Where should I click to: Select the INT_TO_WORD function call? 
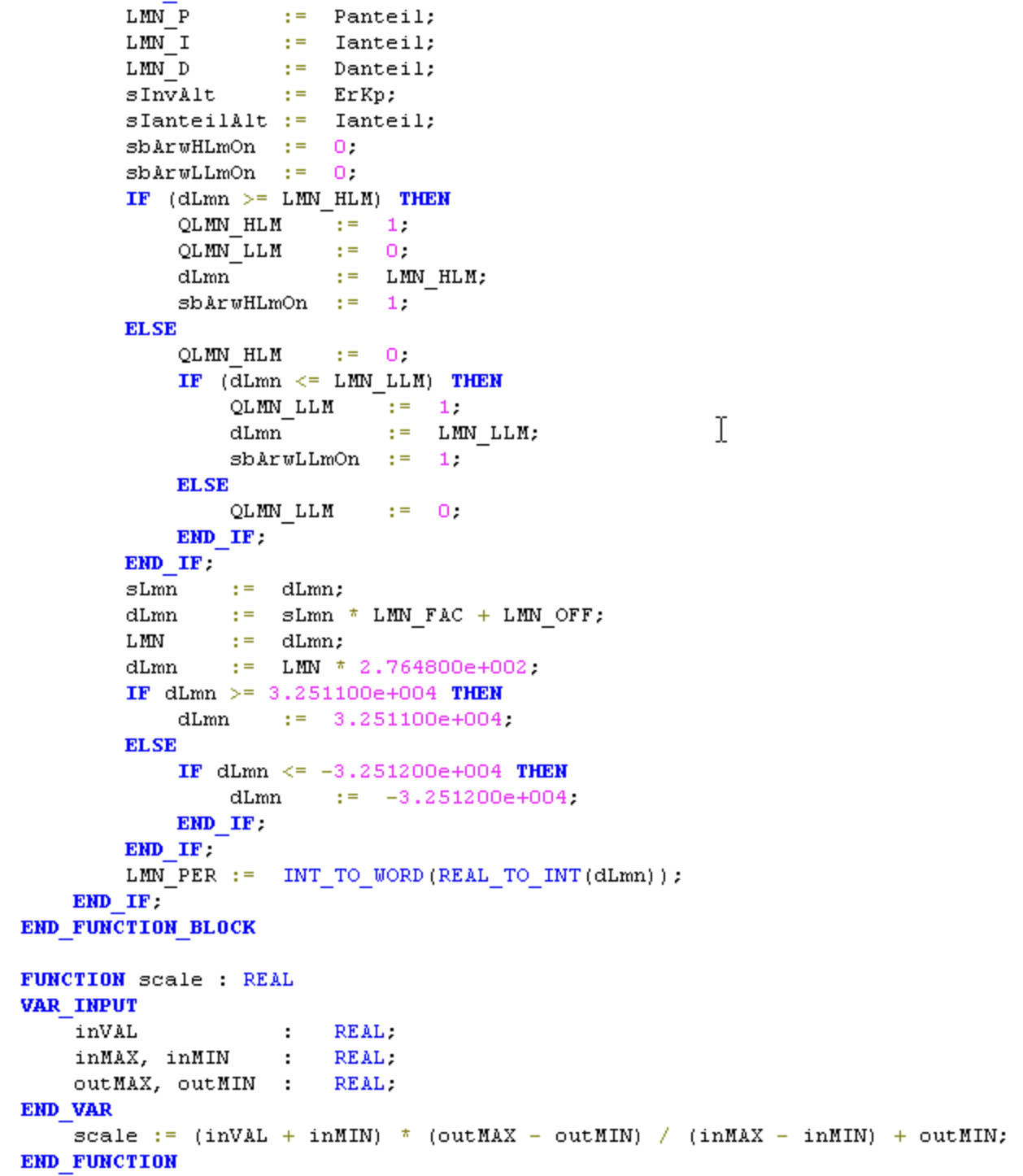coord(353,875)
